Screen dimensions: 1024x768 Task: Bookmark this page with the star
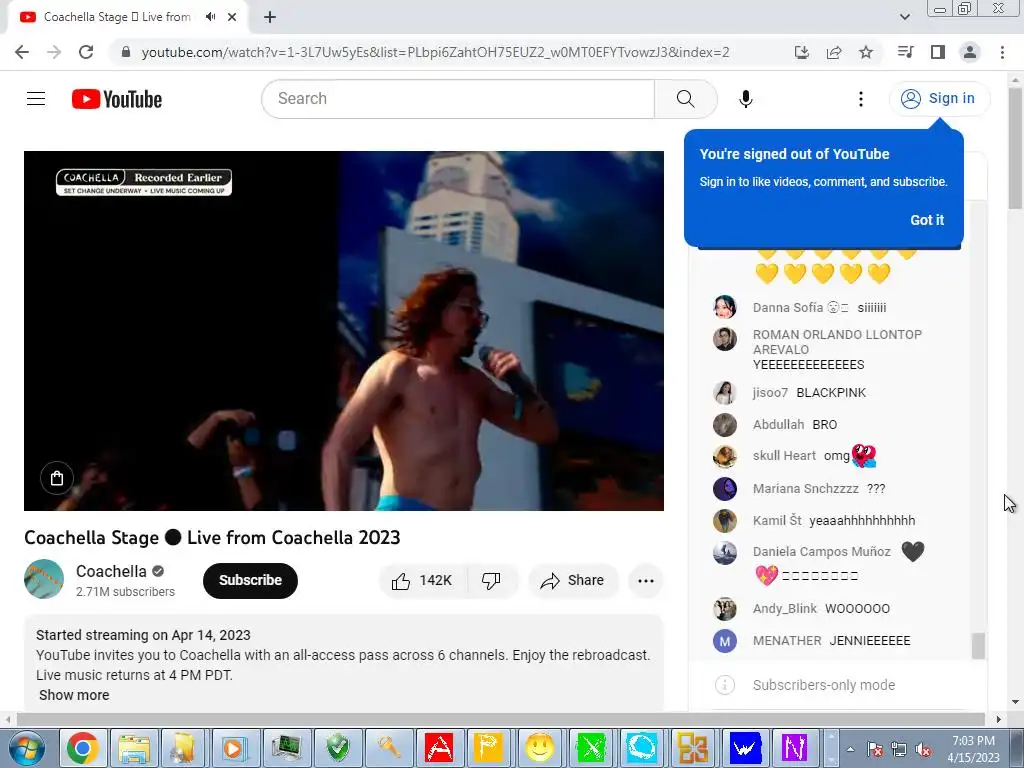[x=866, y=52]
